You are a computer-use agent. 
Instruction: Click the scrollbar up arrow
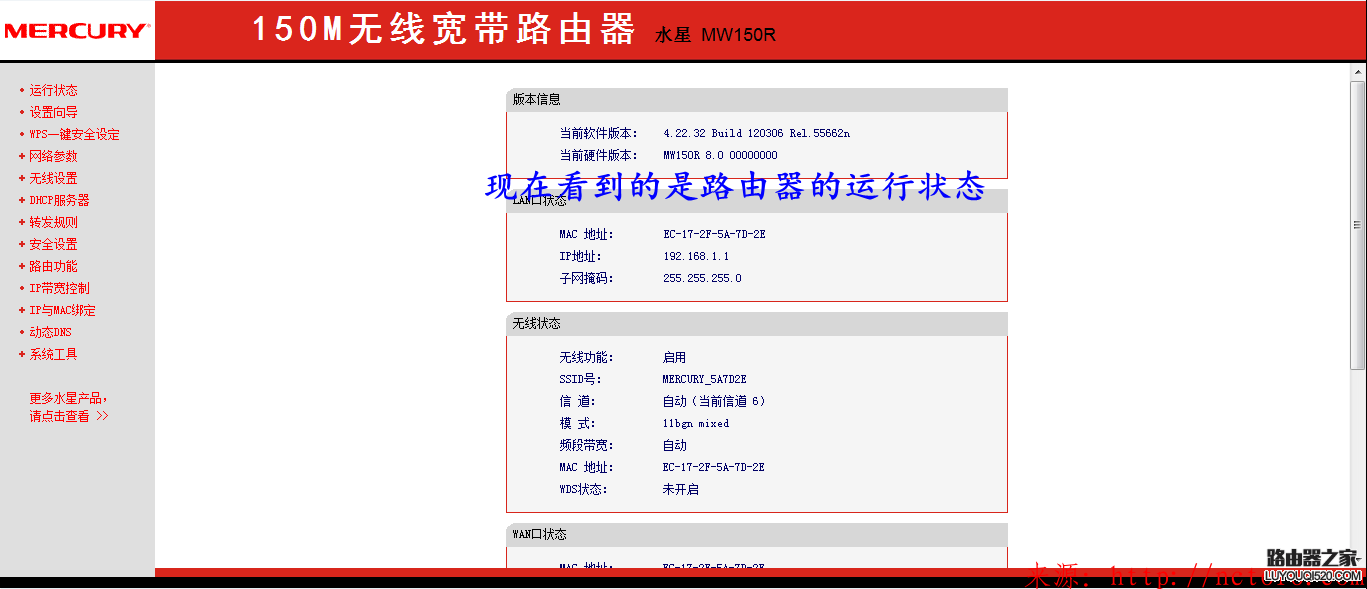tap(1358, 74)
